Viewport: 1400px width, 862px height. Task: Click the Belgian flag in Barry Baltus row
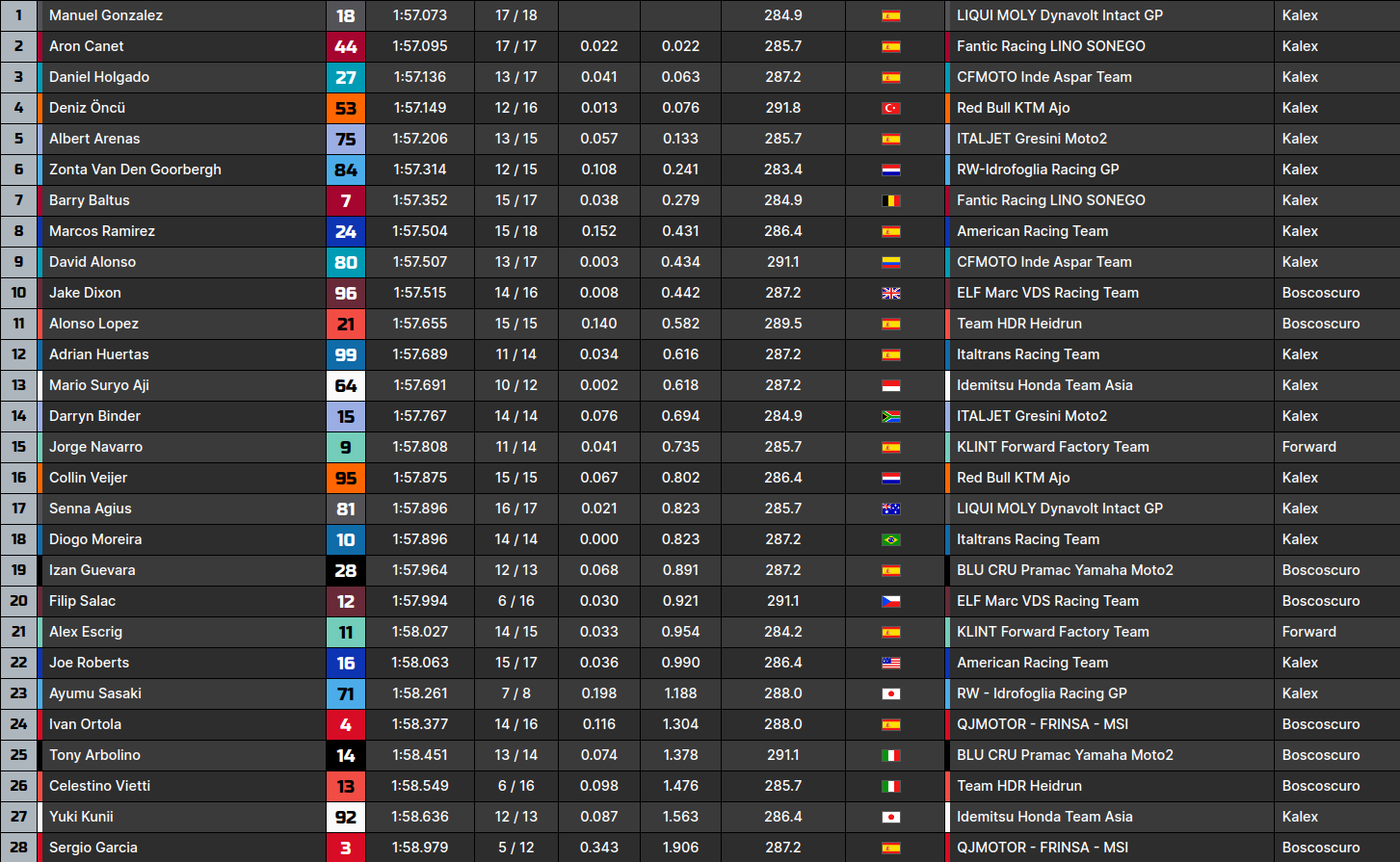click(x=891, y=200)
